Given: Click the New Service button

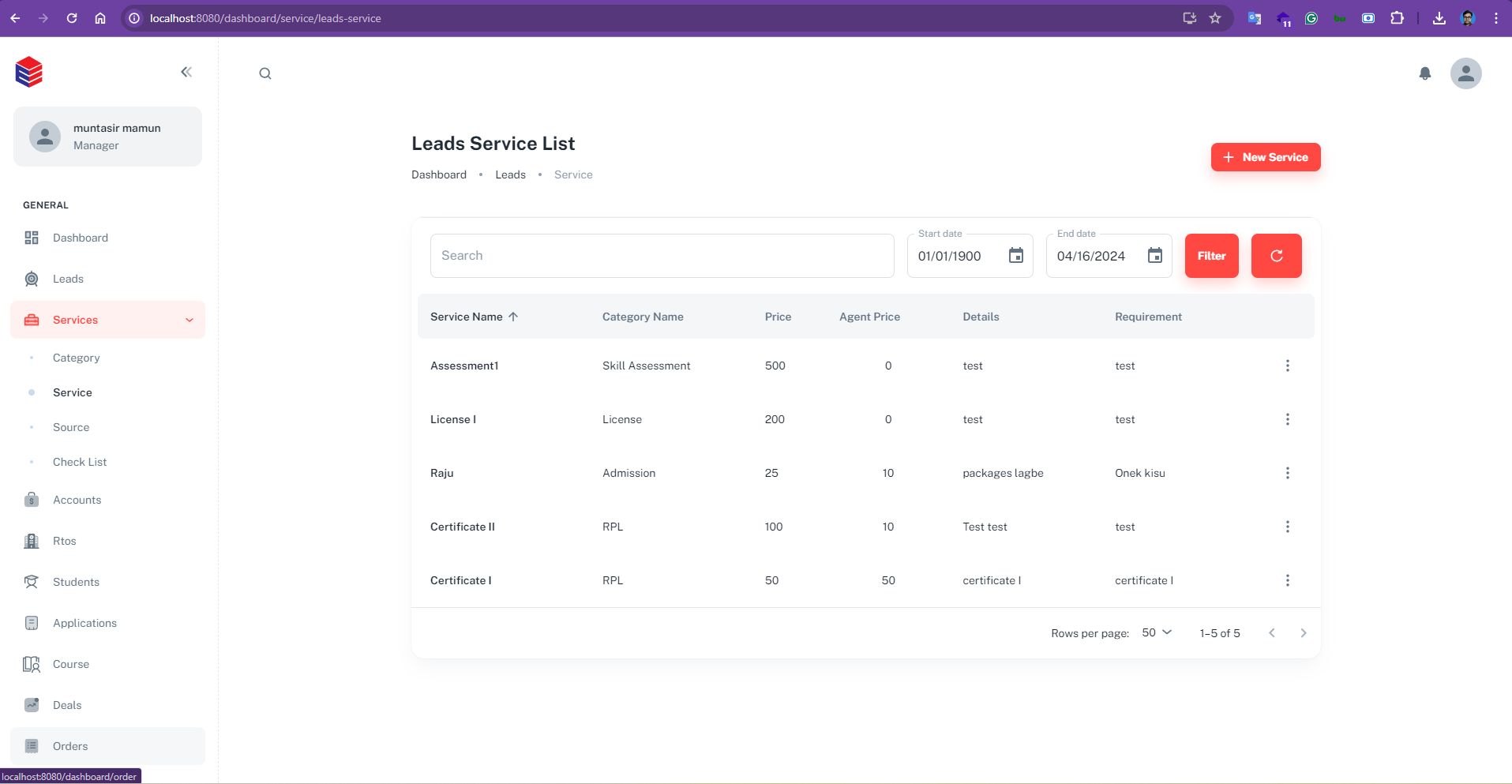Looking at the screenshot, I should (1265, 157).
